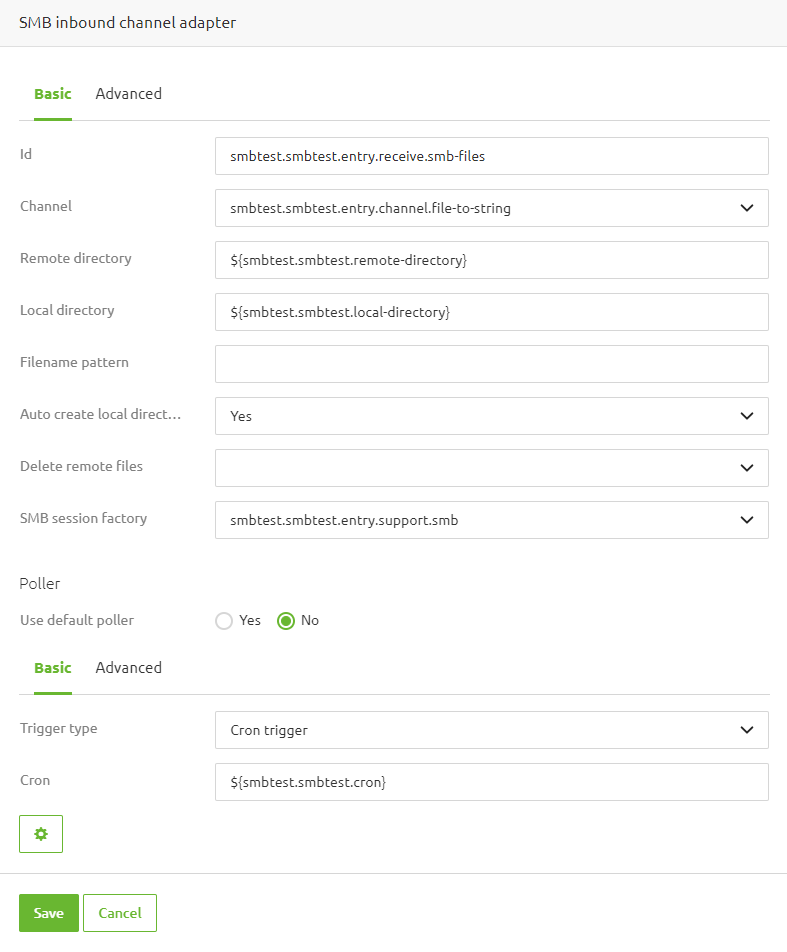Save the SMB inbound channel adapter
The width and height of the screenshot is (787, 952).
[x=48, y=912]
